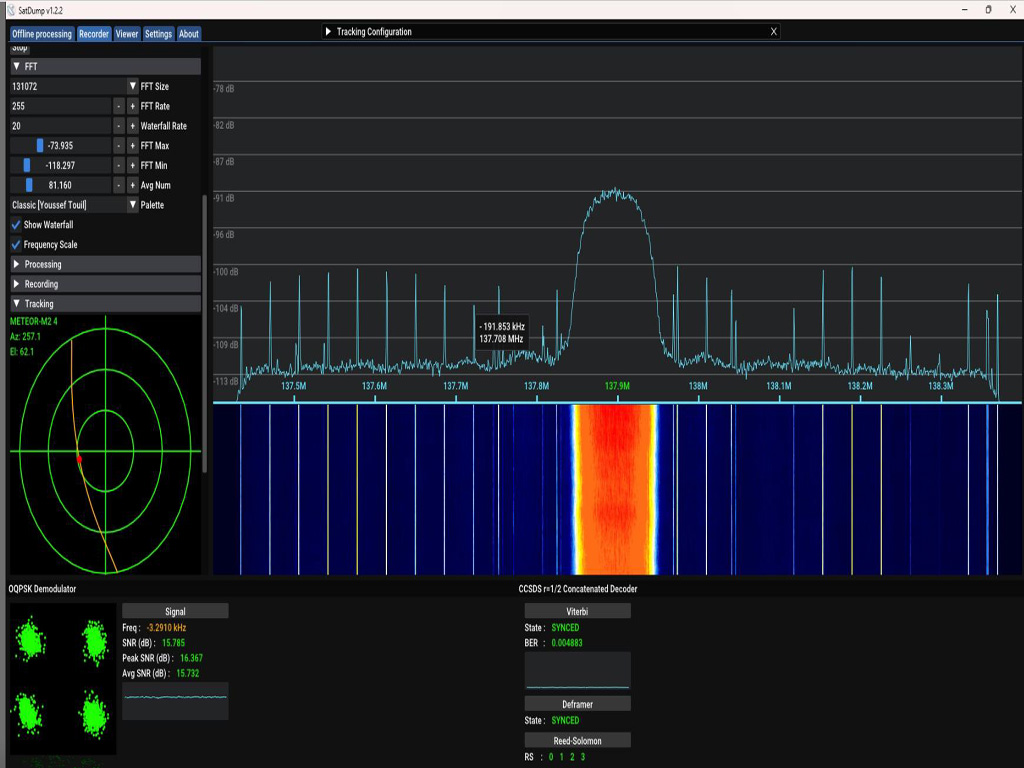
Task: Toggle the Show Waterfall checkbox
Action: coord(16,225)
